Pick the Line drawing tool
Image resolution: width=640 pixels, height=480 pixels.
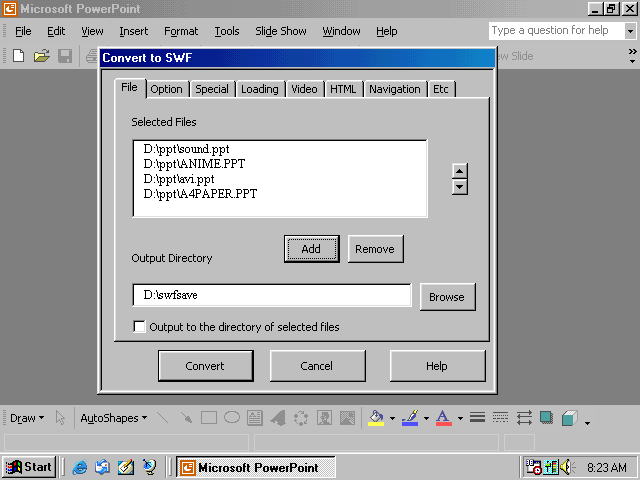click(x=162, y=418)
